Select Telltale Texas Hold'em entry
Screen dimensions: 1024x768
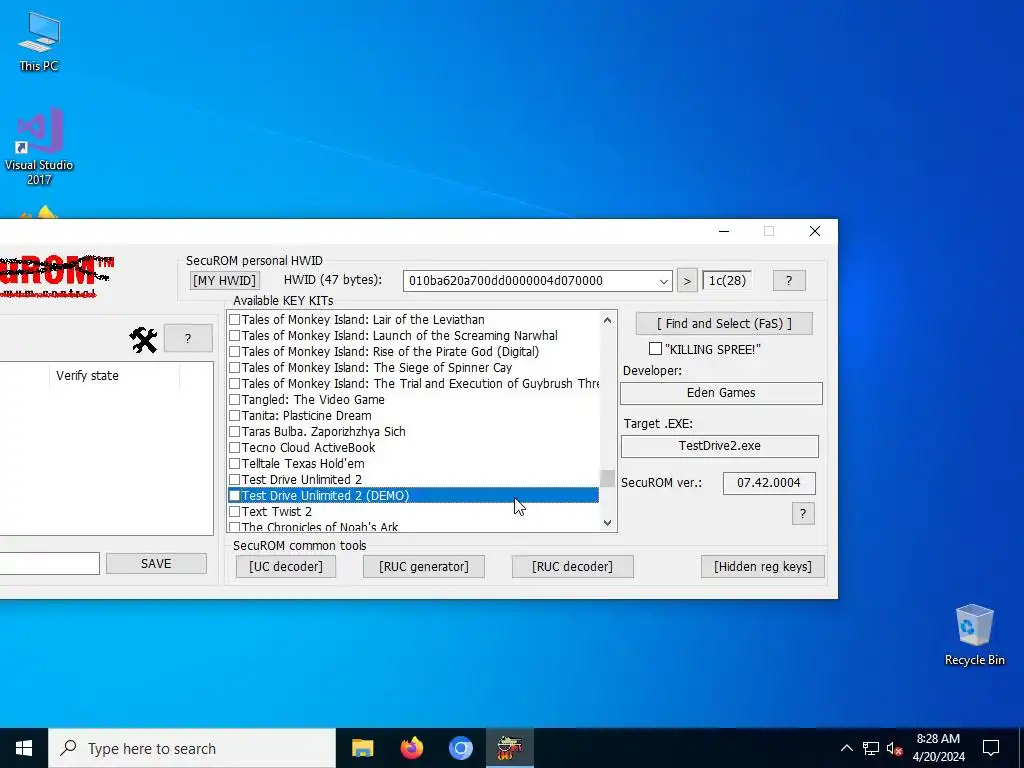click(x=303, y=464)
